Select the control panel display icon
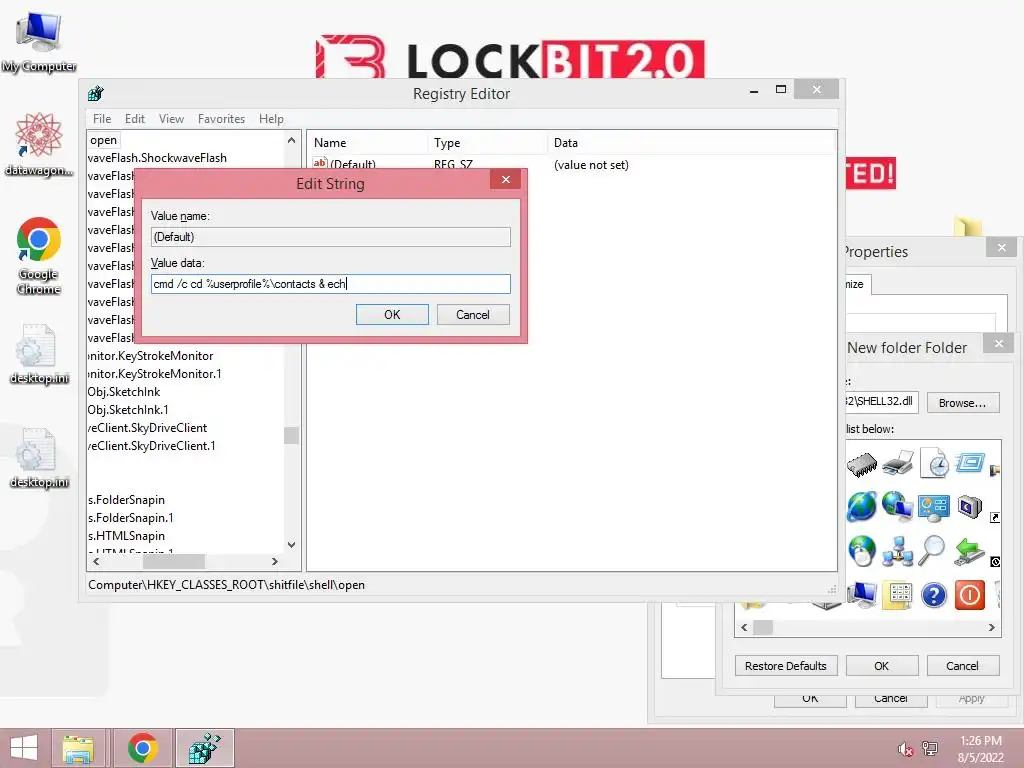 [934, 507]
